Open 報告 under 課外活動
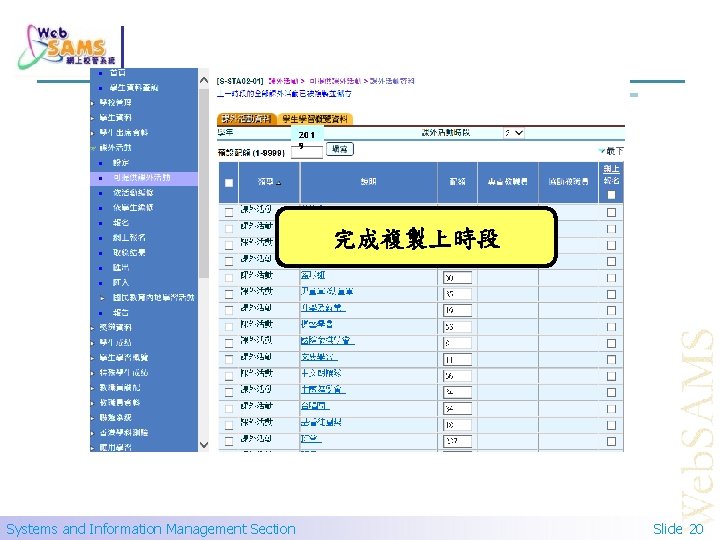This screenshot has width=720, height=540. (x=121, y=313)
